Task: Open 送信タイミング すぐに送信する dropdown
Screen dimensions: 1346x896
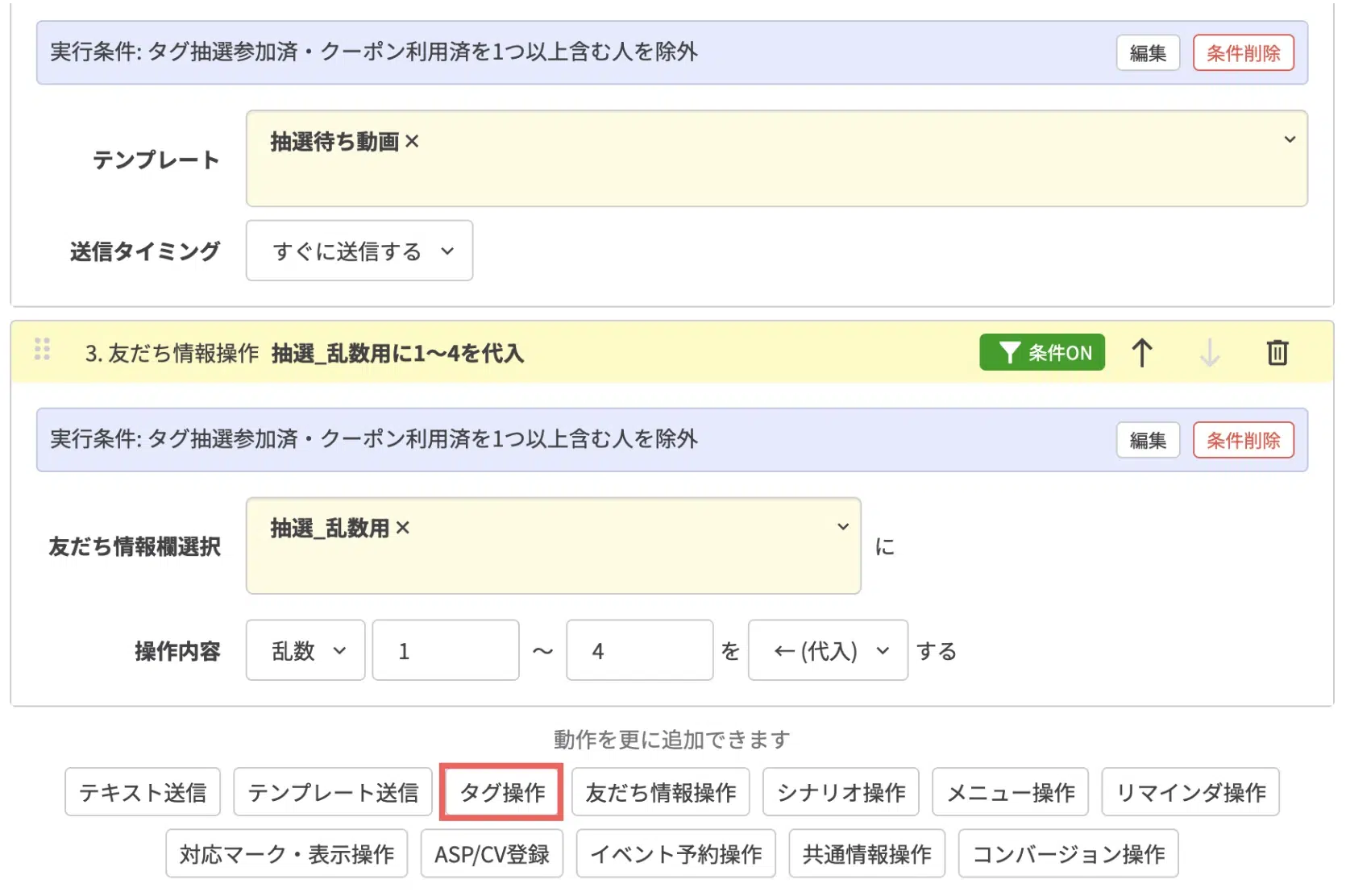Action: click(x=359, y=251)
